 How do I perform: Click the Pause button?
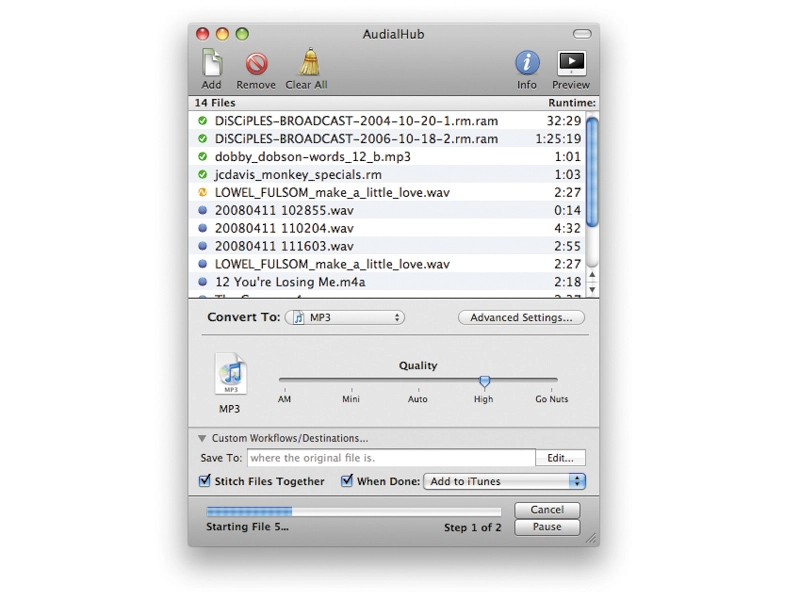click(547, 527)
